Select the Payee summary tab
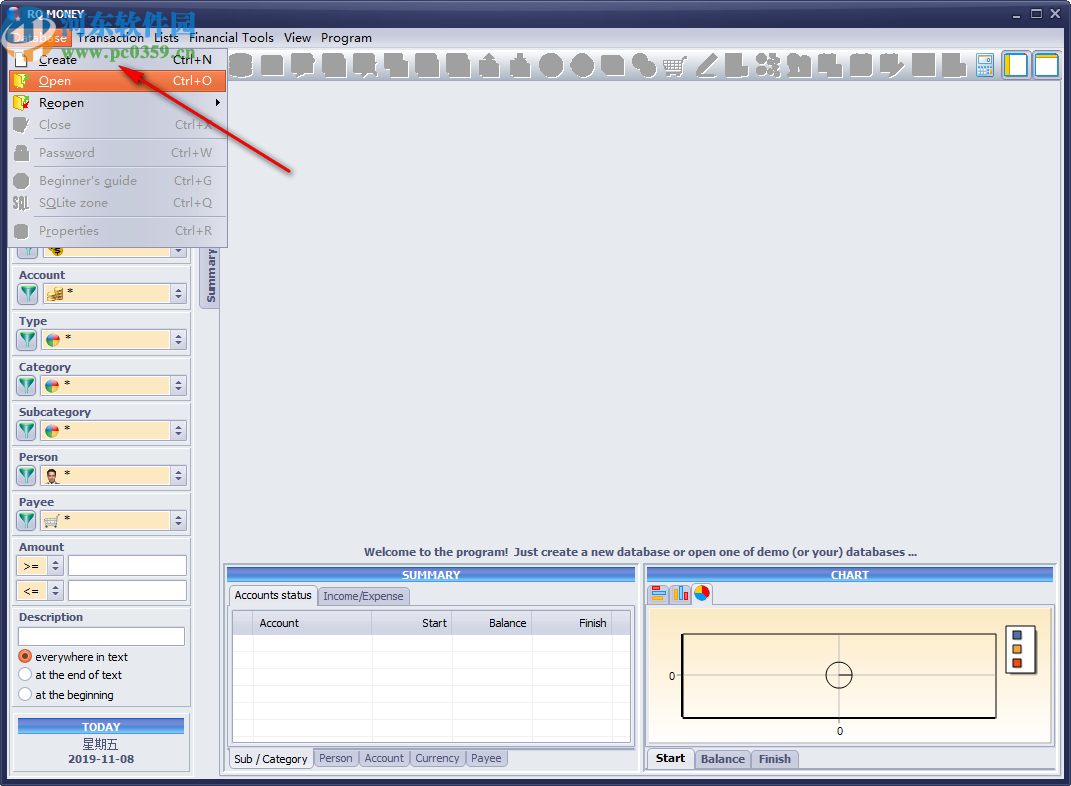The height and width of the screenshot is (786, 1071). [x=486, y=758]
